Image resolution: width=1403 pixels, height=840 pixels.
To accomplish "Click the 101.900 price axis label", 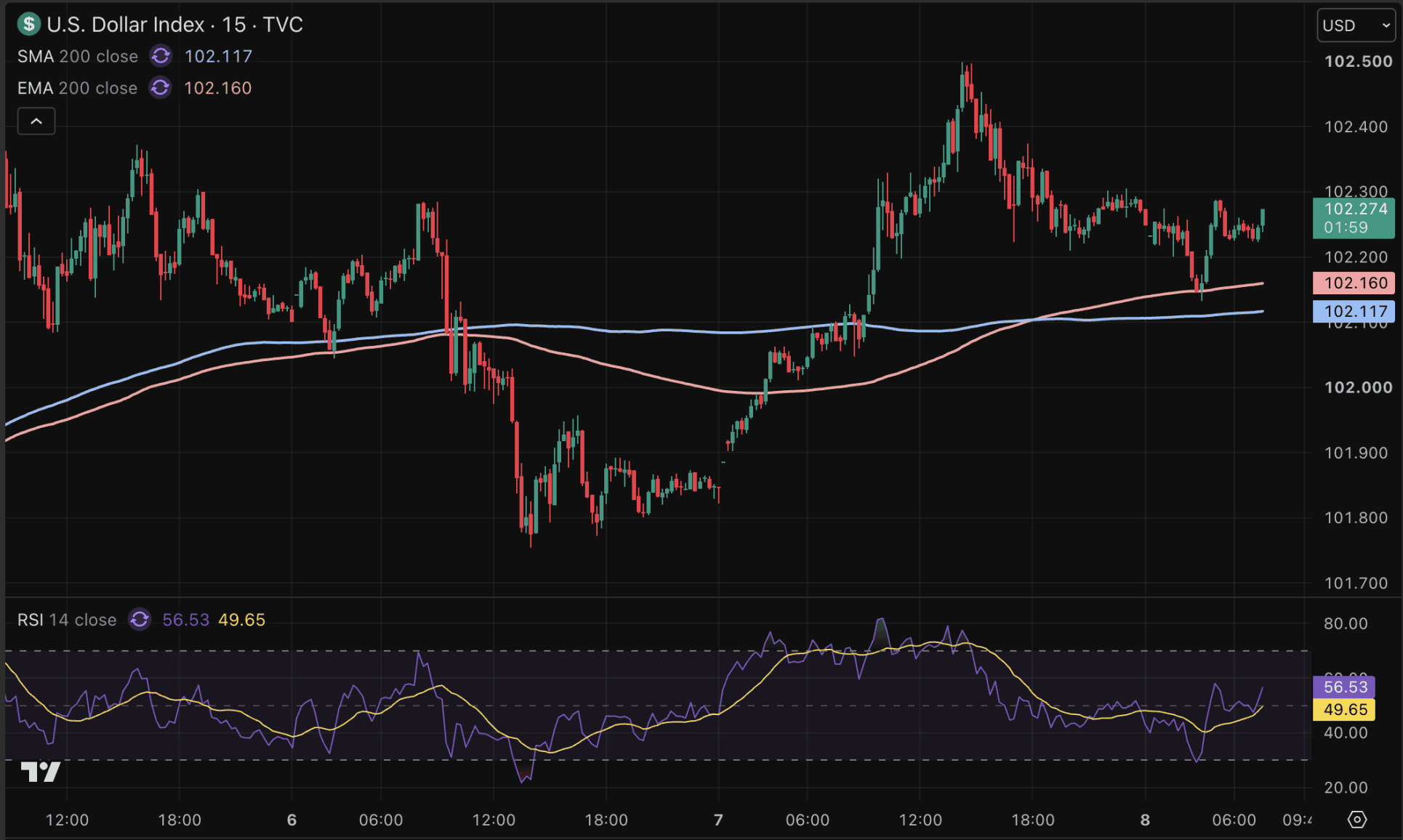I will (1356, 453).
